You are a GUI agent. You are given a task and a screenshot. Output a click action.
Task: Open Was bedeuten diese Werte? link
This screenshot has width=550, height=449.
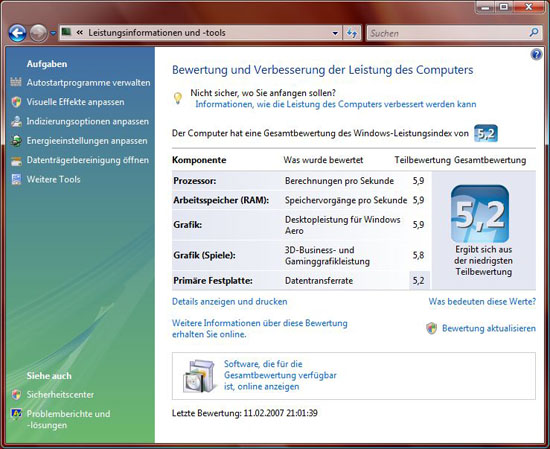coord(482,302)
